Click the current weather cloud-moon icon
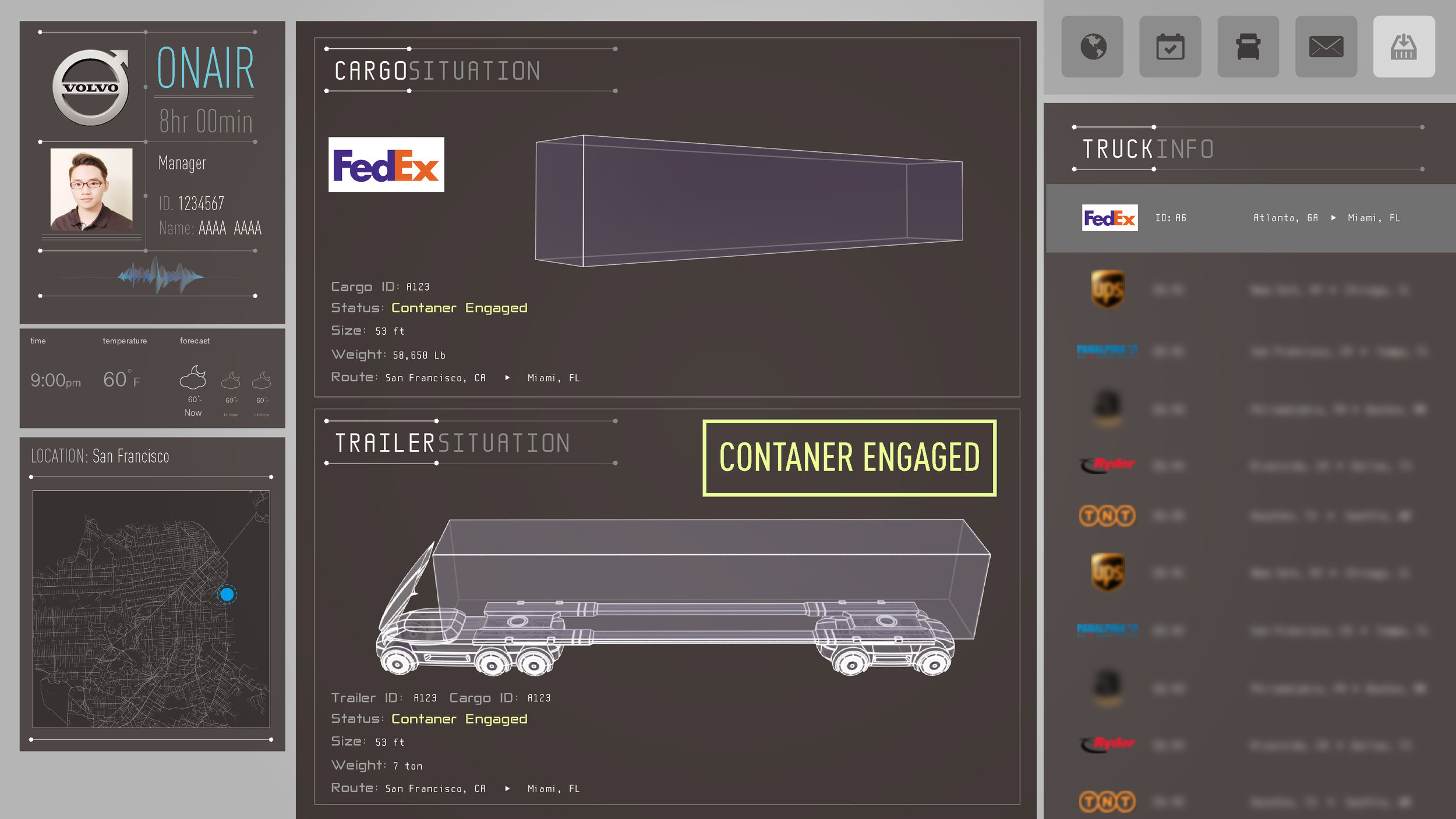 coord(193,377)
